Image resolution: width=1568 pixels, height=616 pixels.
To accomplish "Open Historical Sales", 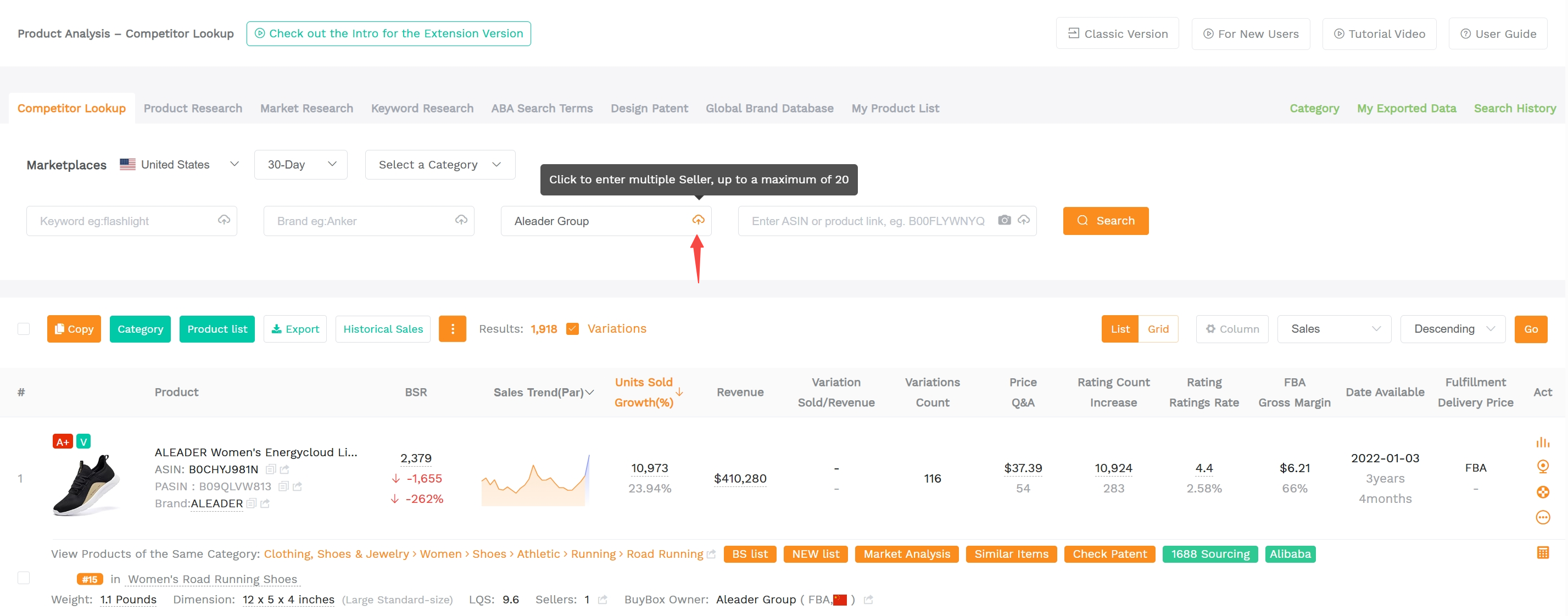I will [383, 329].
